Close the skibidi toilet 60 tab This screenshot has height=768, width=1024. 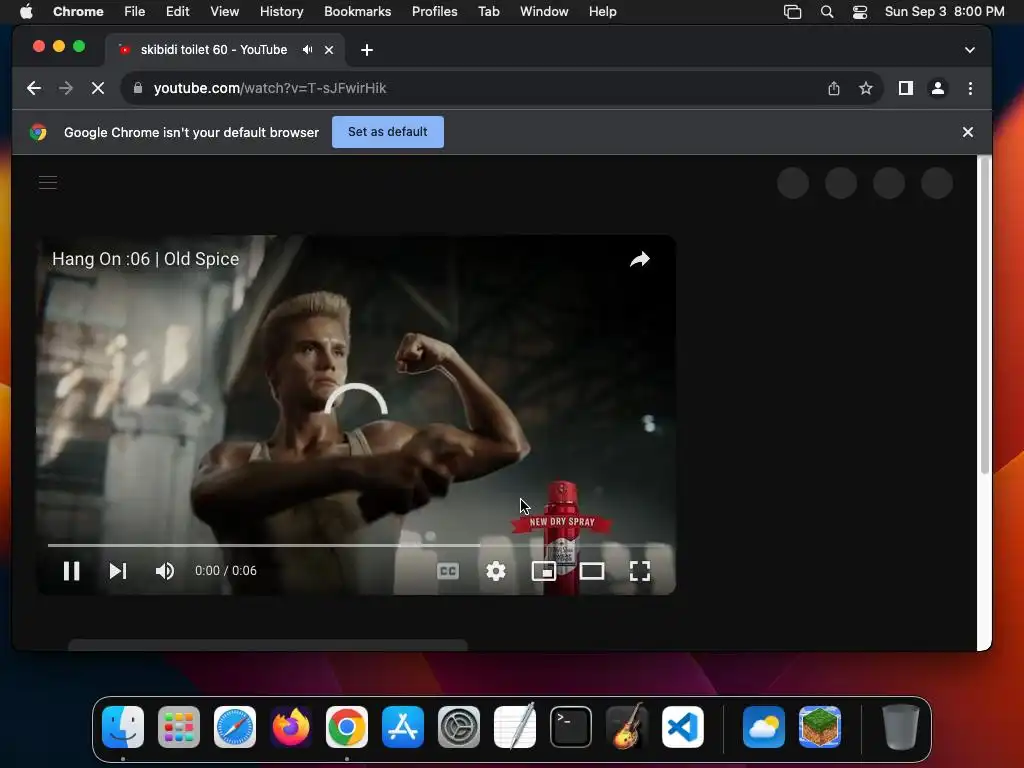tap(329, 50)
